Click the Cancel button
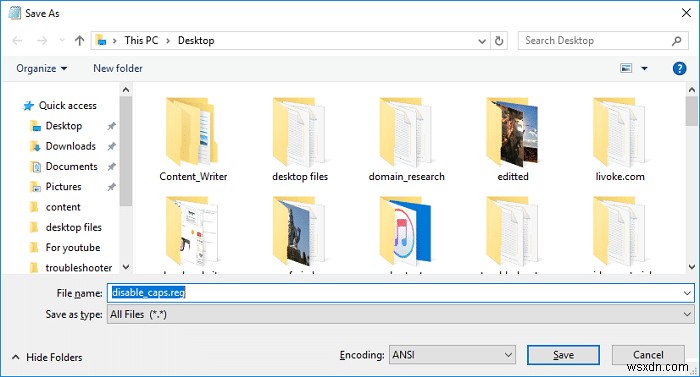 pos(648,355)
